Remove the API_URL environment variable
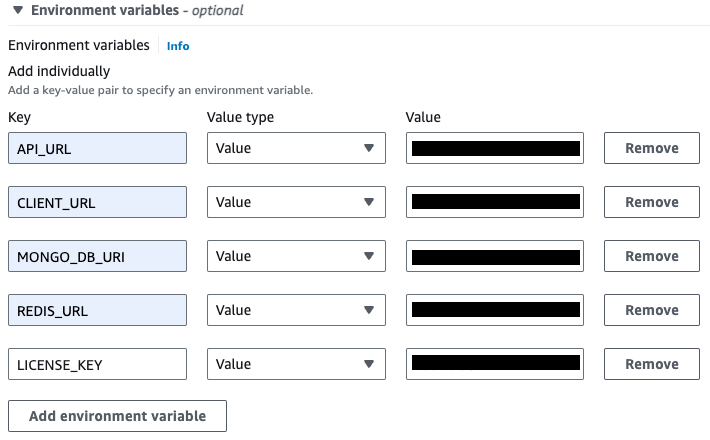Screen dimensions: 710x440 (x=651, y=148)
